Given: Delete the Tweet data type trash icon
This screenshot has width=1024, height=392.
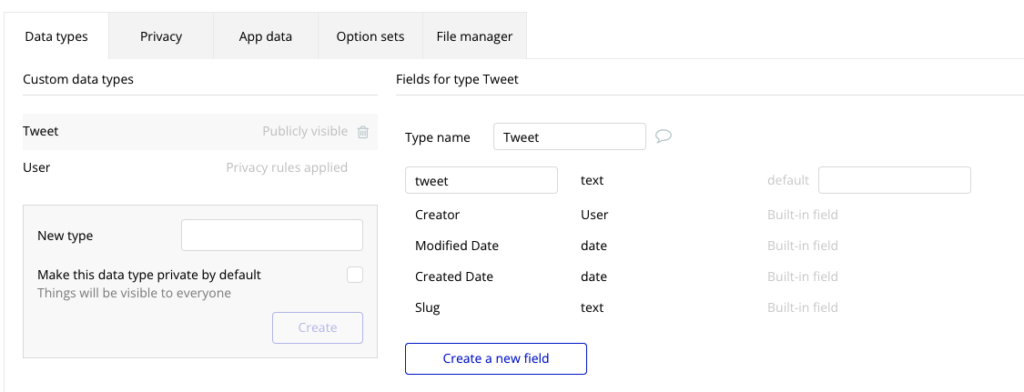Looking at the screenshot, I should point(363,132).
